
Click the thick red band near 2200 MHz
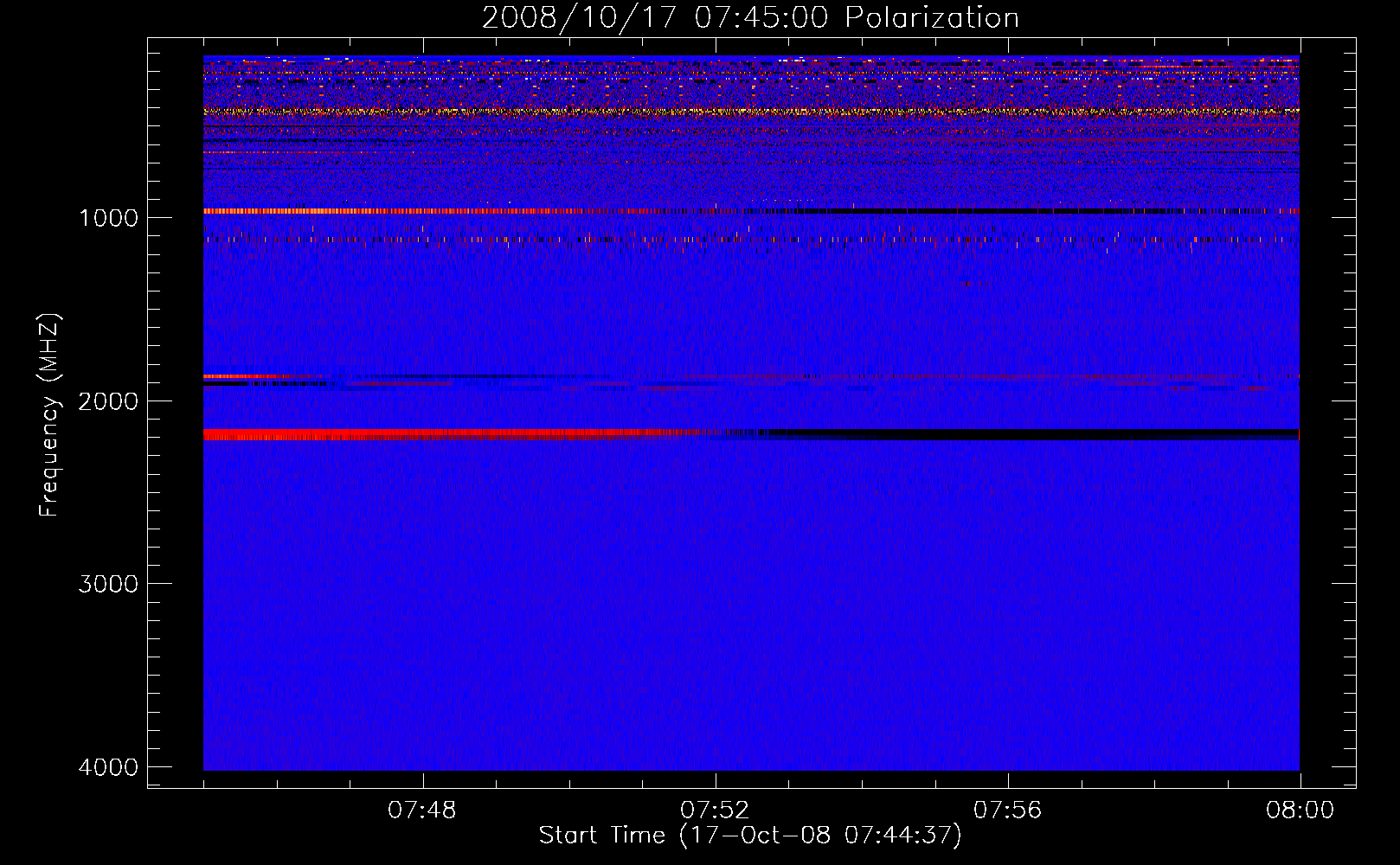click(450, 434)
